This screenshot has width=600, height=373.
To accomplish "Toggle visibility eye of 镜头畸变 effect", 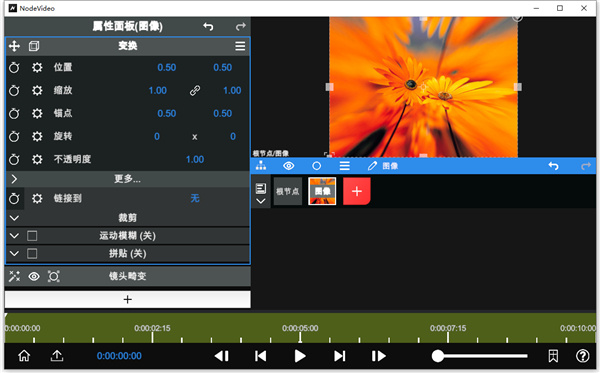I will pos(34,276).
